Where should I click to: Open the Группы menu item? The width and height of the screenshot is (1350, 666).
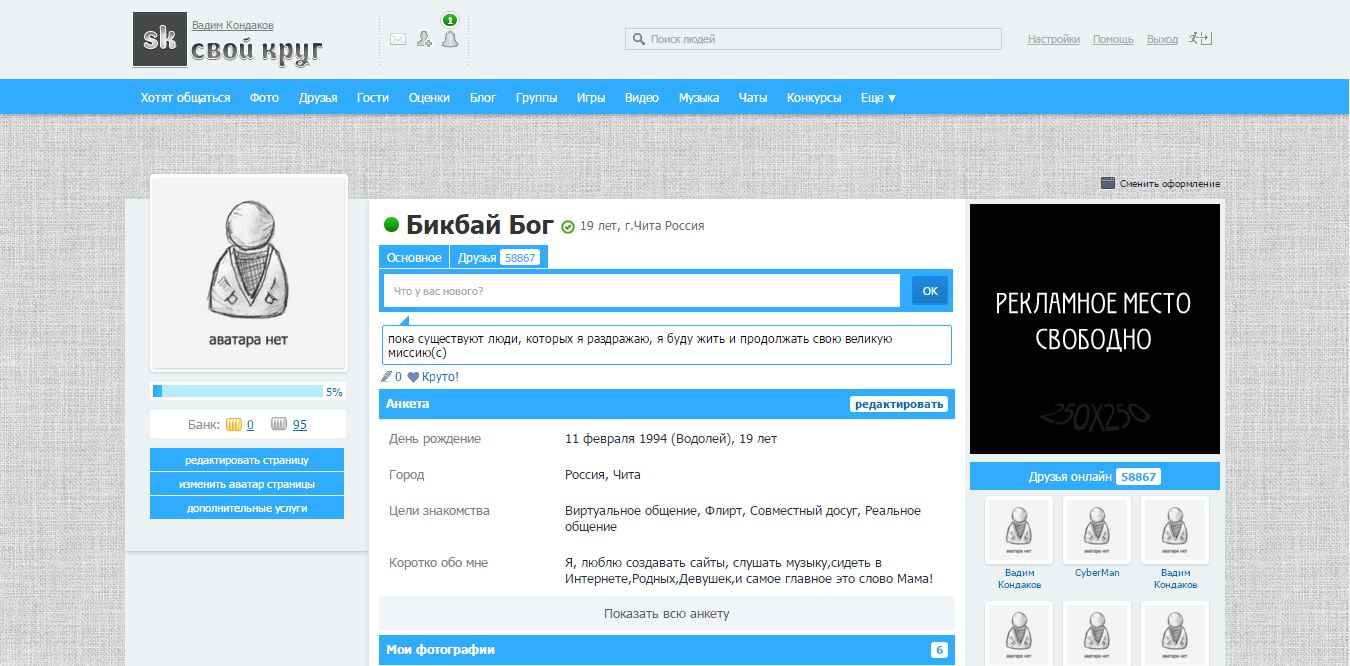click(536, 98)
